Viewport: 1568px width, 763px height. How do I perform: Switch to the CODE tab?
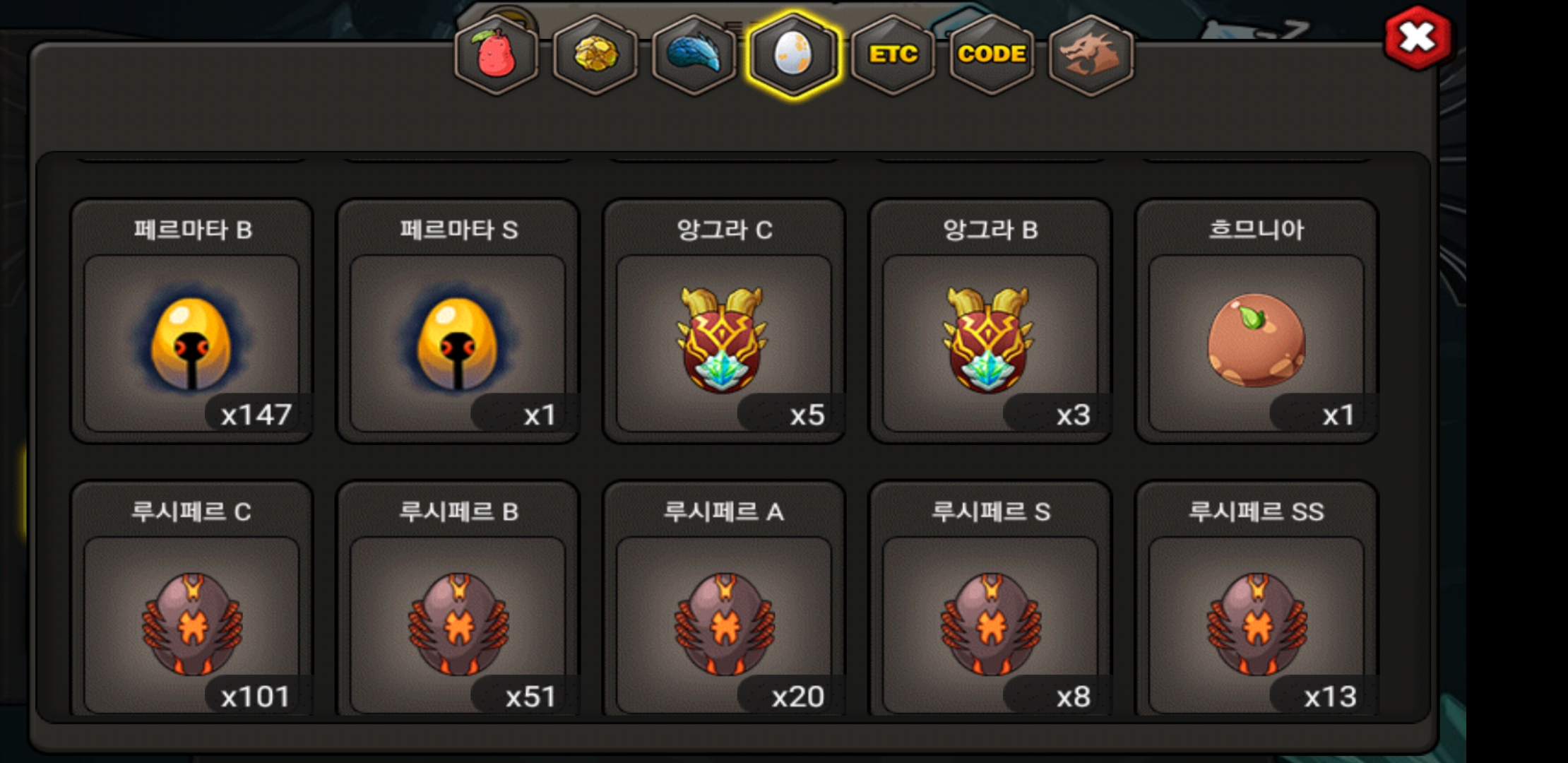[x=992, y=54]
